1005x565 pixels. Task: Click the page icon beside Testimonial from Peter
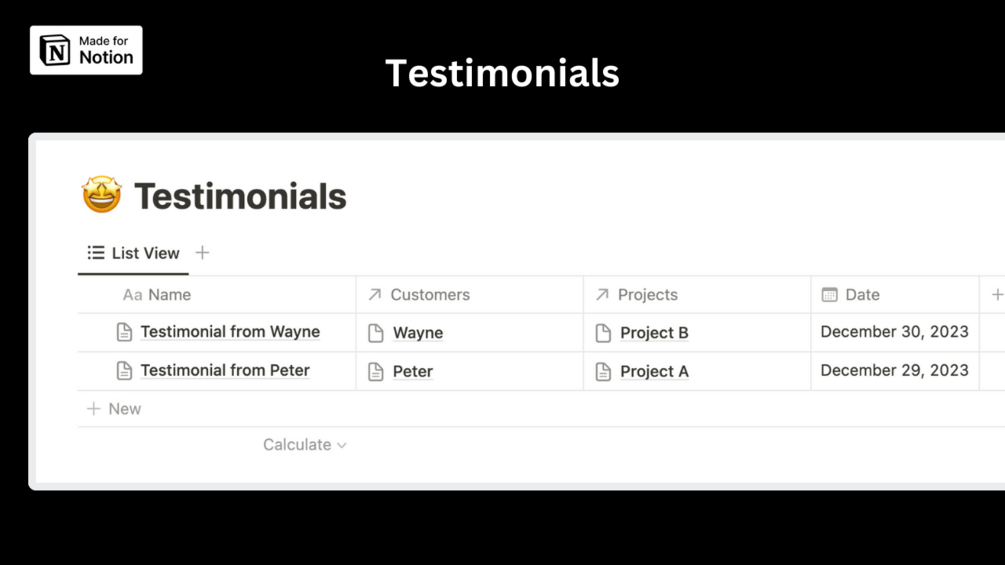[x=124, y=371]
